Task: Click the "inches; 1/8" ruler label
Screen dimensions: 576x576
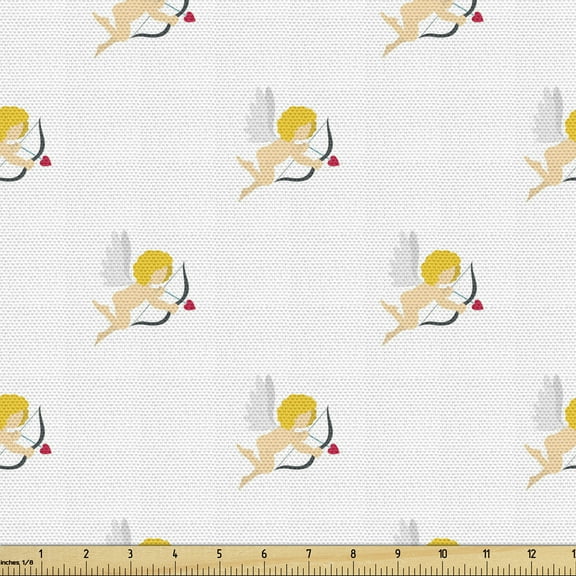Action: click(x=17, y=562)
